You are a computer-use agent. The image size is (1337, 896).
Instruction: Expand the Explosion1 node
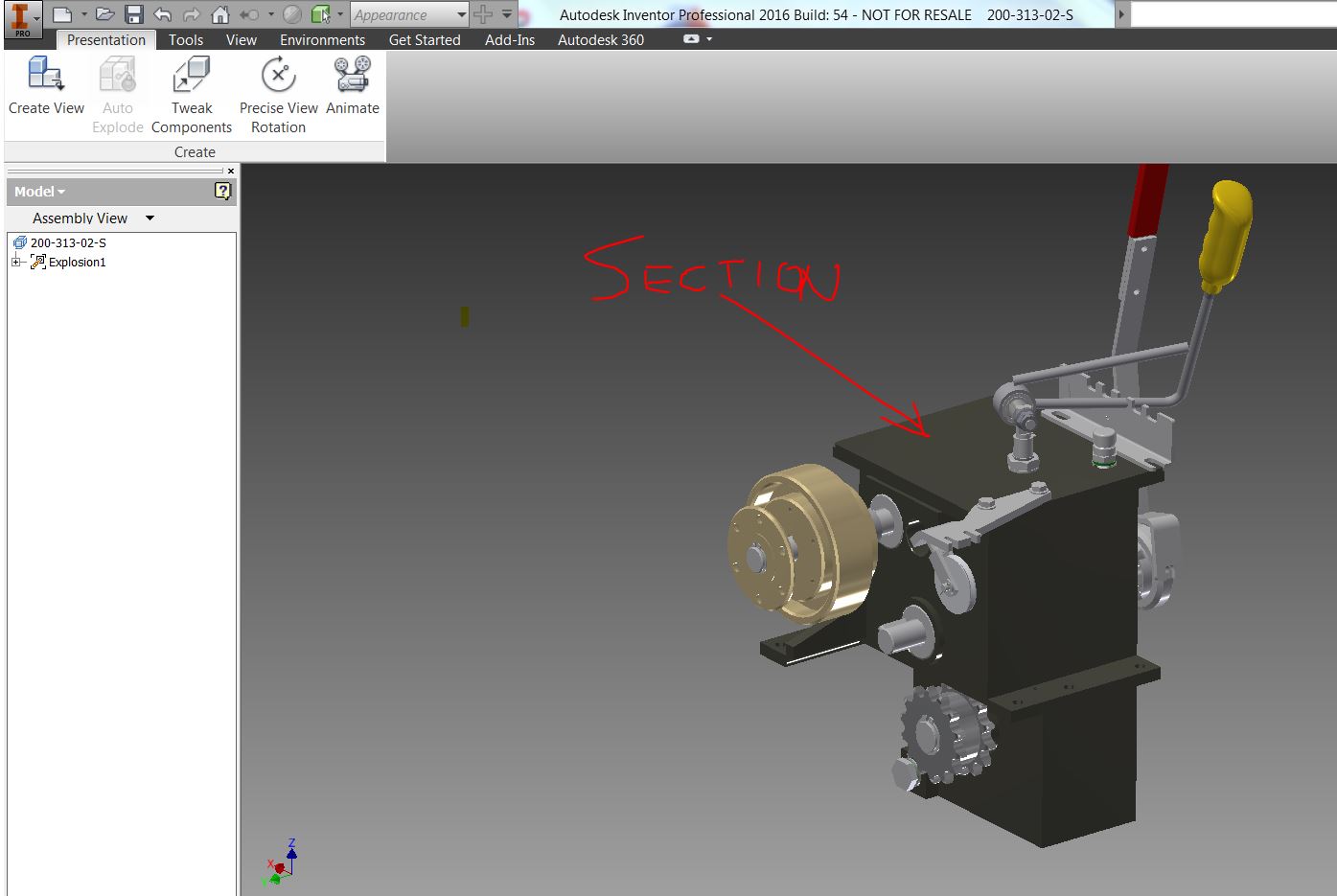coord(15,262)
